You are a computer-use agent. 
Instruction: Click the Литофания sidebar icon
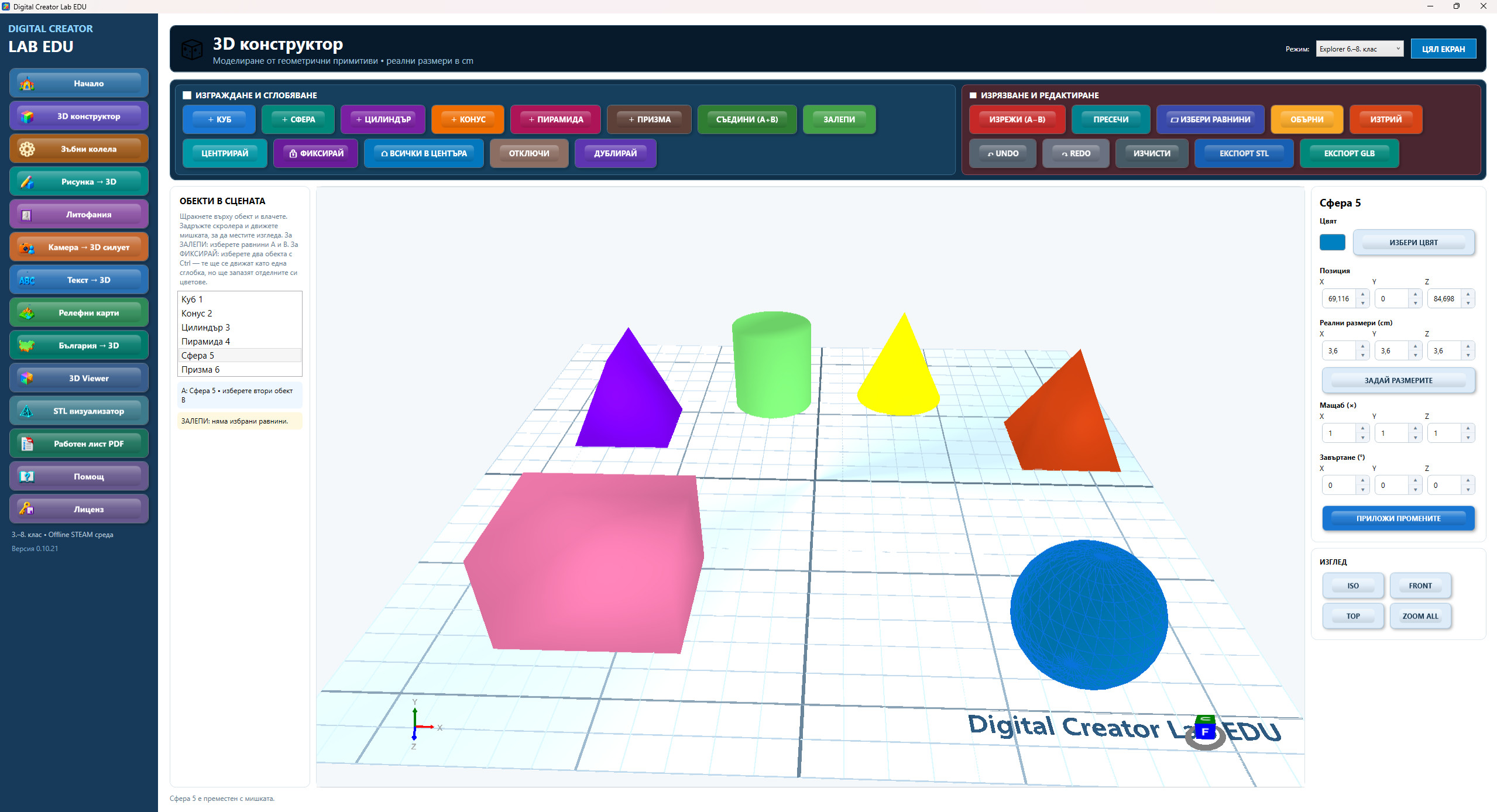27,215
